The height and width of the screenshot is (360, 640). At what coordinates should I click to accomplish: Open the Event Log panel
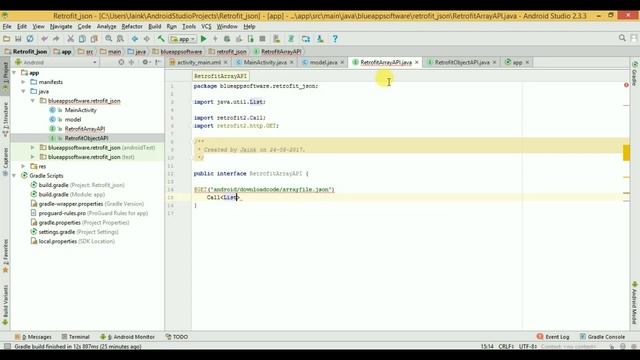pos(553,337)
